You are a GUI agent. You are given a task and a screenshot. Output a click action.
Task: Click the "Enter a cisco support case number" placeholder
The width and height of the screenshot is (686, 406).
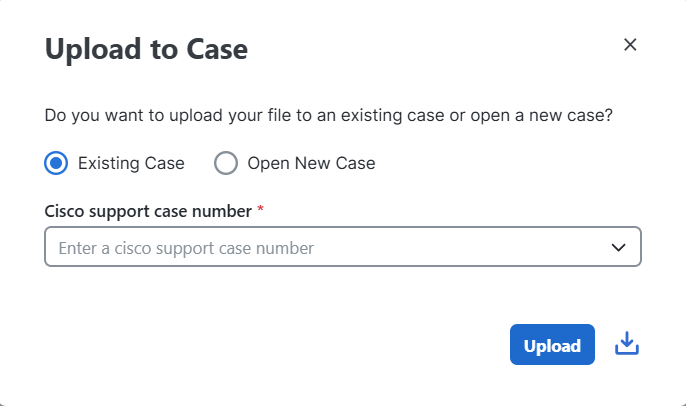(x=186, y=247)
